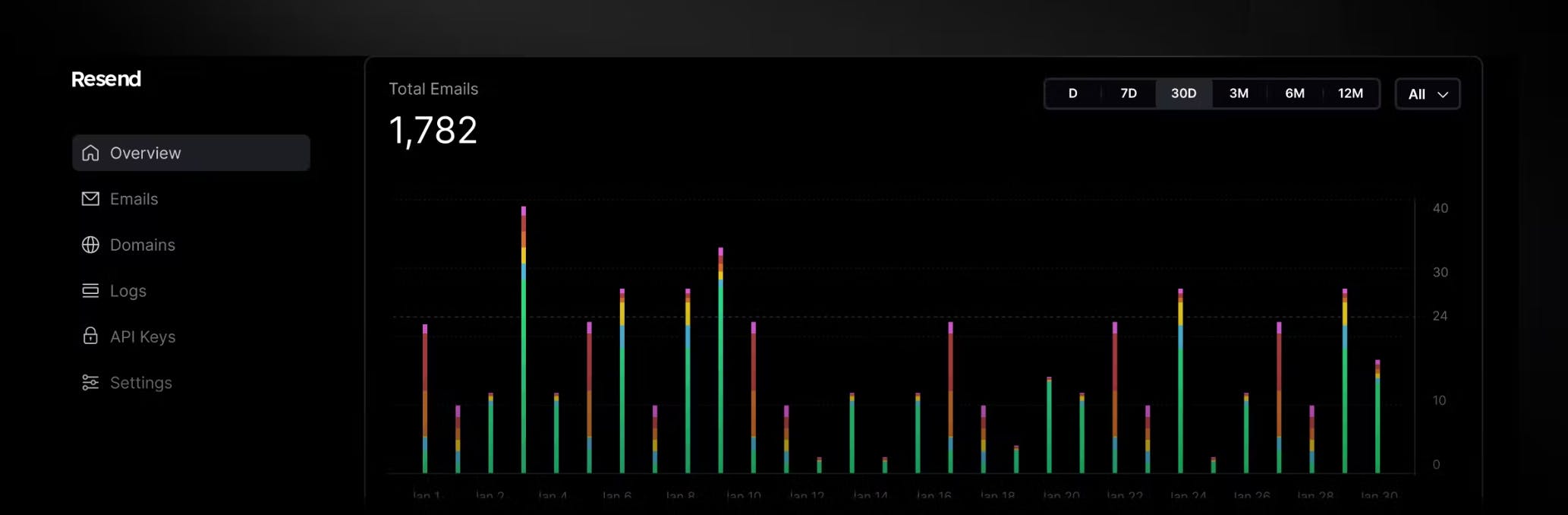Viewport: 1568px width, 515px height.
Task: Click the 10 axis label
Action: pos(1439,400)
